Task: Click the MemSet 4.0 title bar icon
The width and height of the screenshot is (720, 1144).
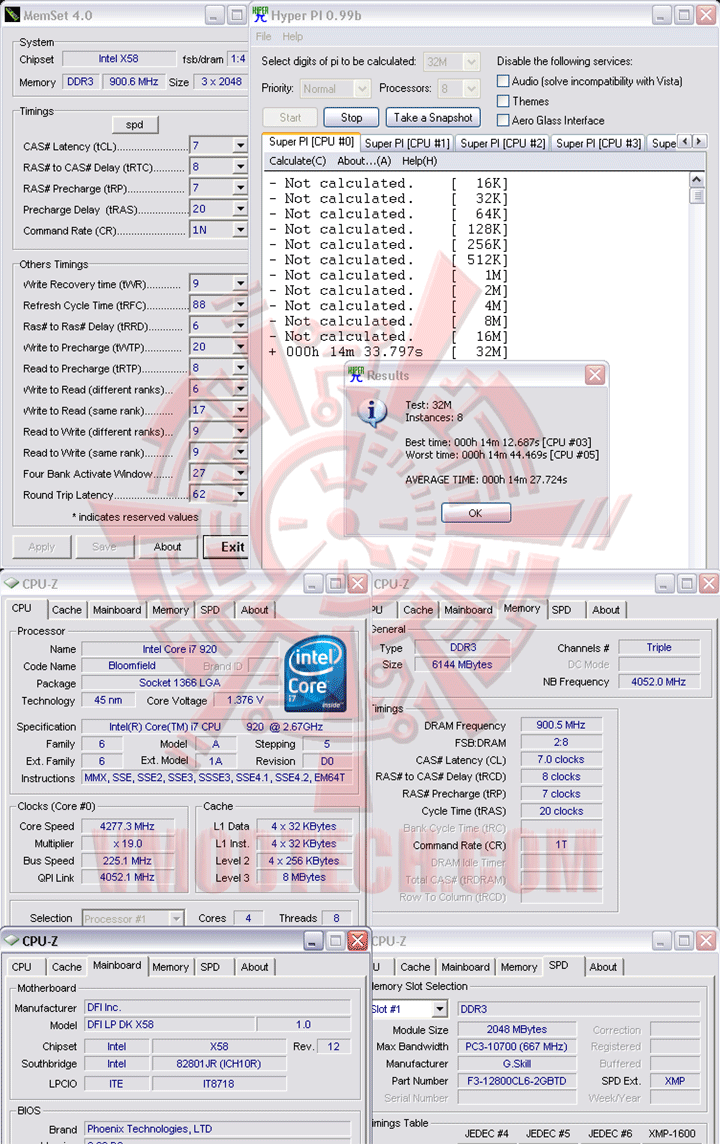Action: click(x=12, y=15)
